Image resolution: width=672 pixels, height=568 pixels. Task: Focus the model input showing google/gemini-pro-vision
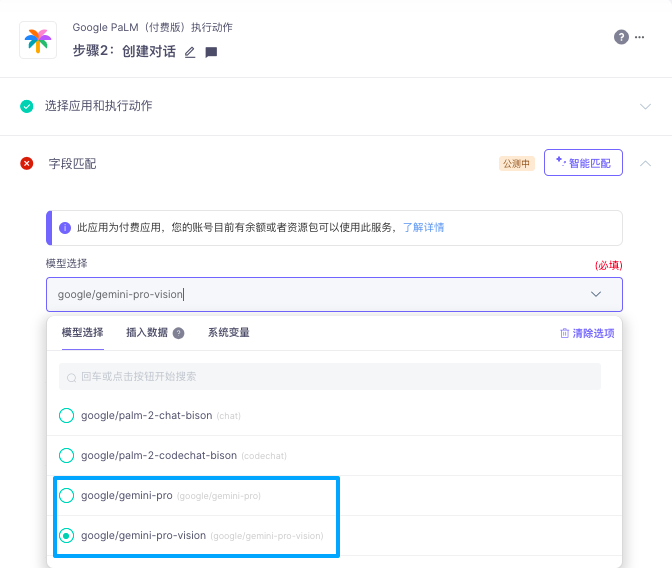tap(334, 295)
